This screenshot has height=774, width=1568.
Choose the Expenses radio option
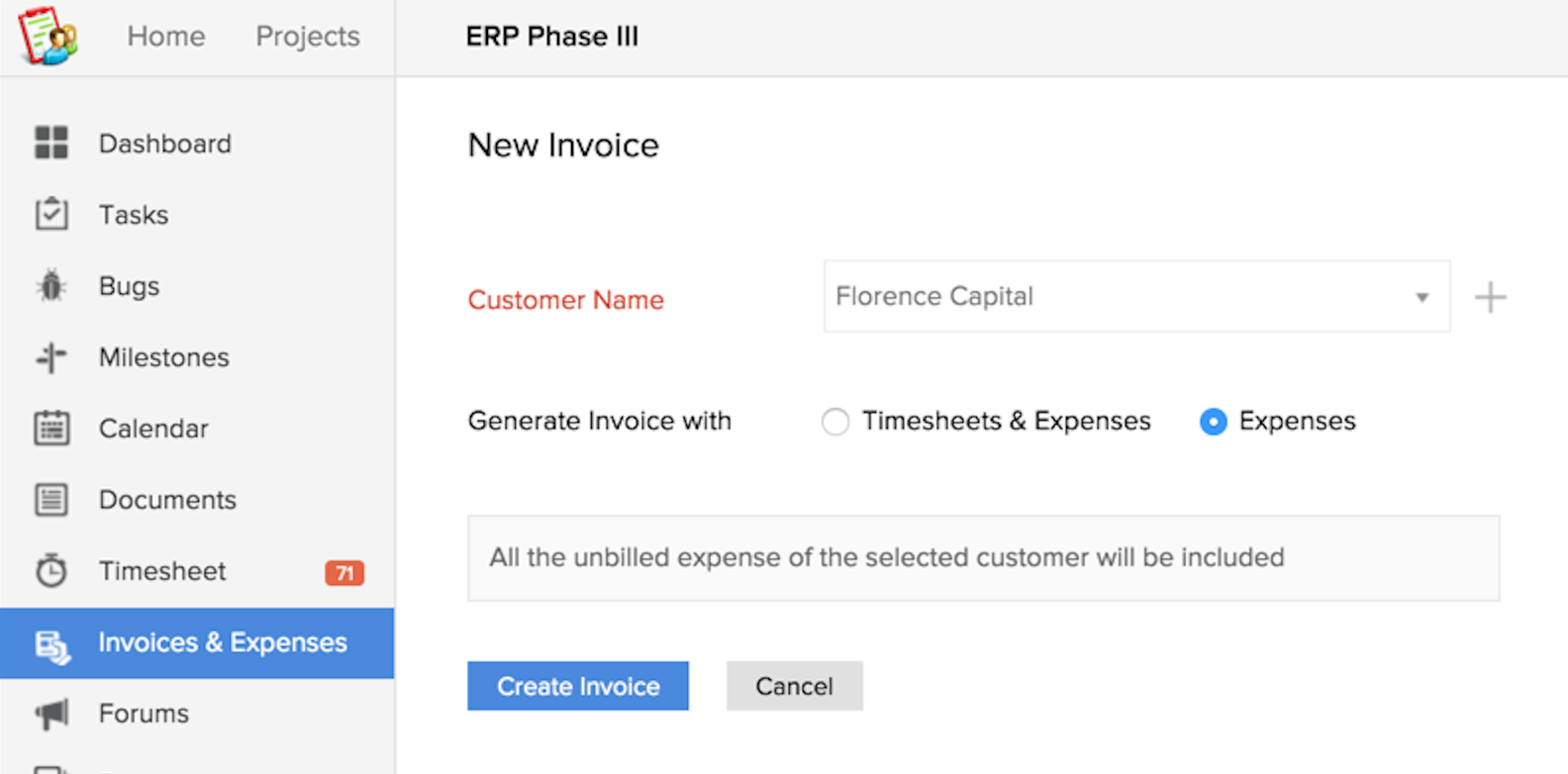[x=1213, y=422]
